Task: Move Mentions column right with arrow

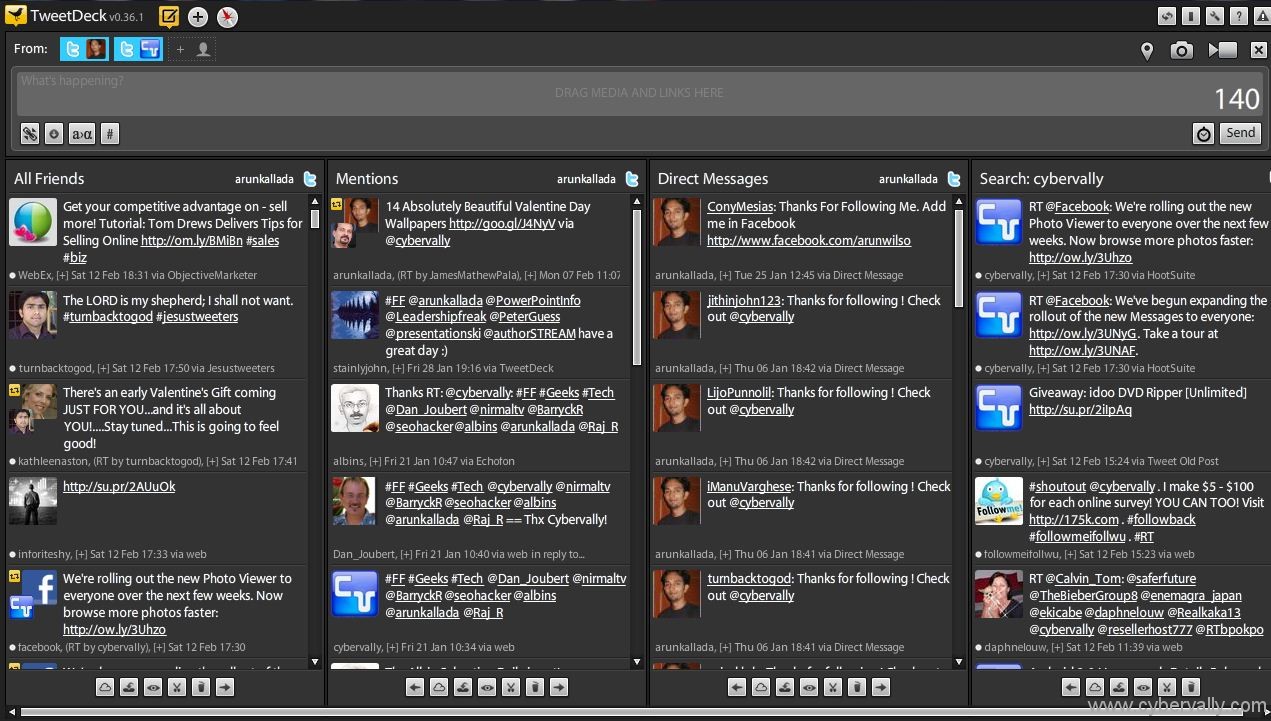Action: tap(559, 687)
